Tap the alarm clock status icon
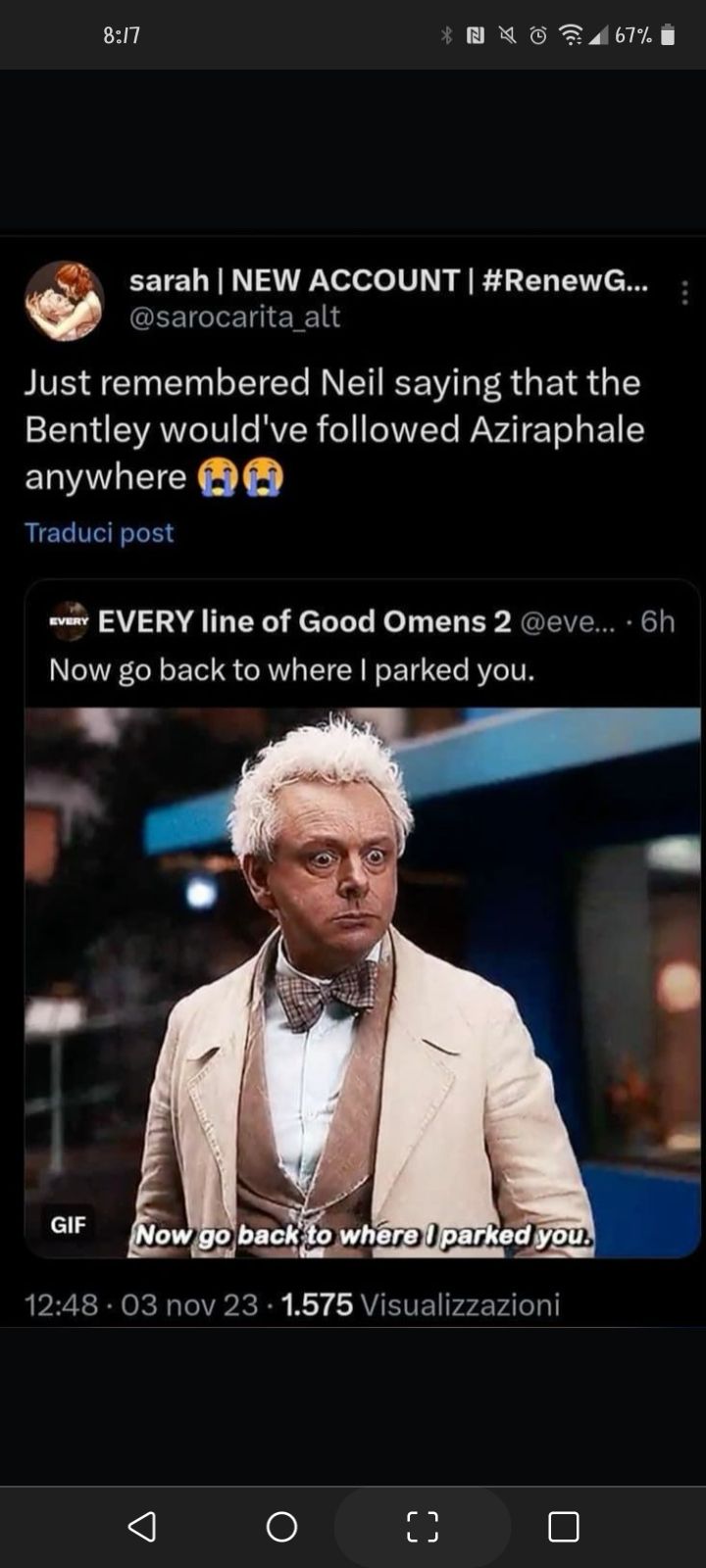 (538, 35)
